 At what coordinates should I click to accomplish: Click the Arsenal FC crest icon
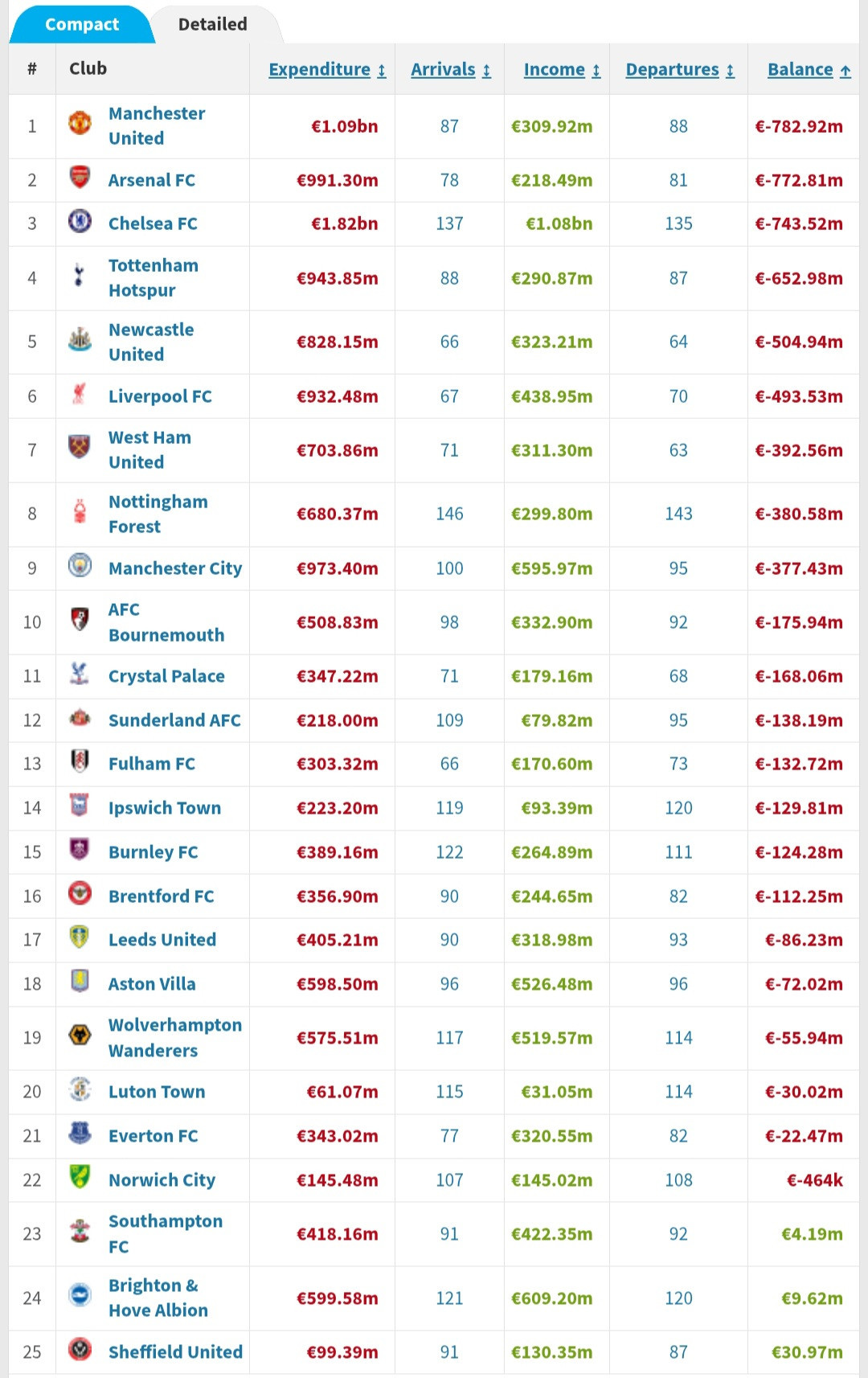pos(80,178)
